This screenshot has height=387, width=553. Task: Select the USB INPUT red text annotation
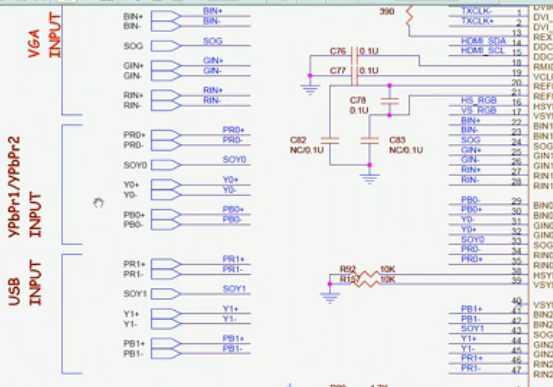pos(25,283)
